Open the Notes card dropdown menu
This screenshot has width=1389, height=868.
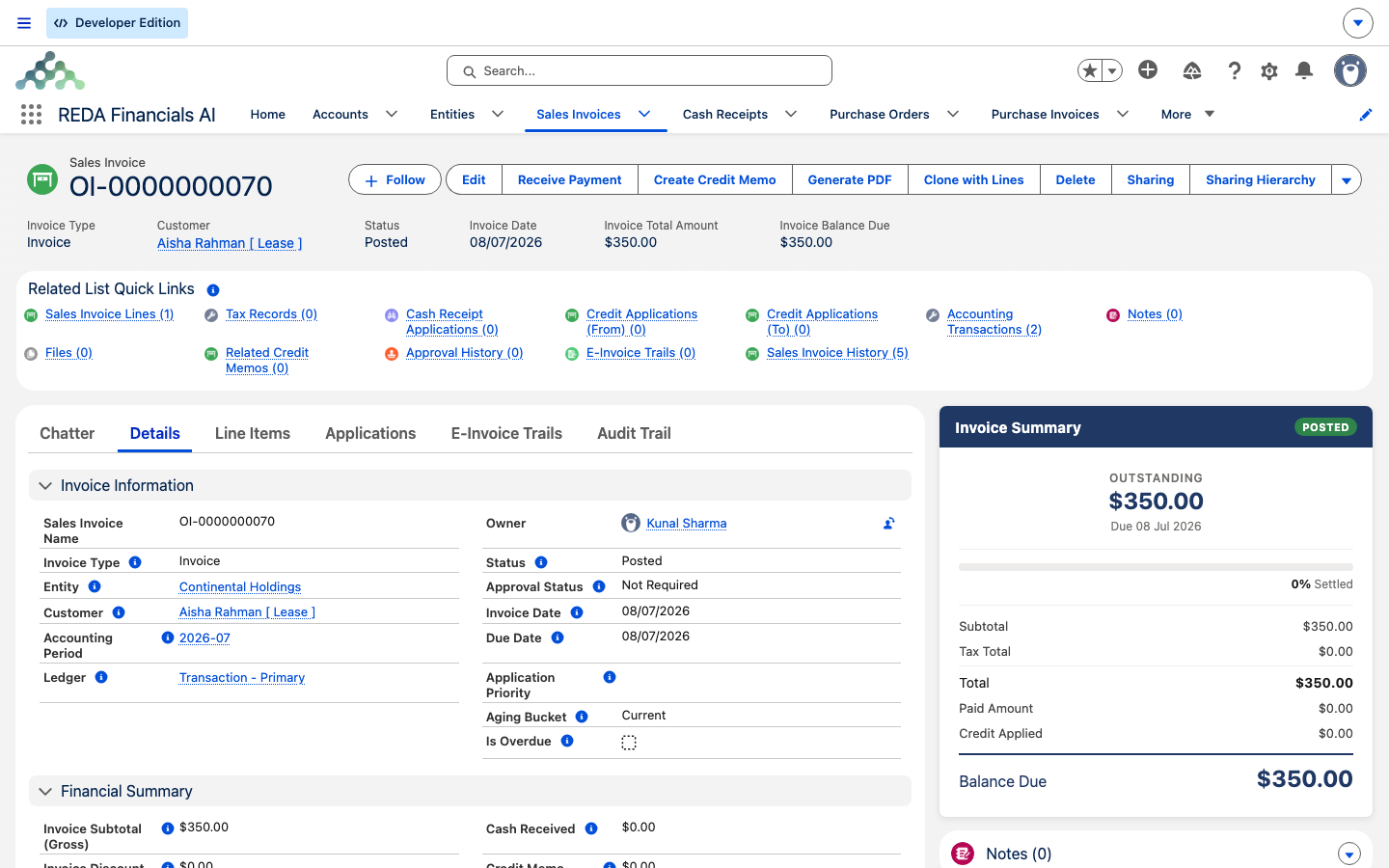pos(1349,854)
